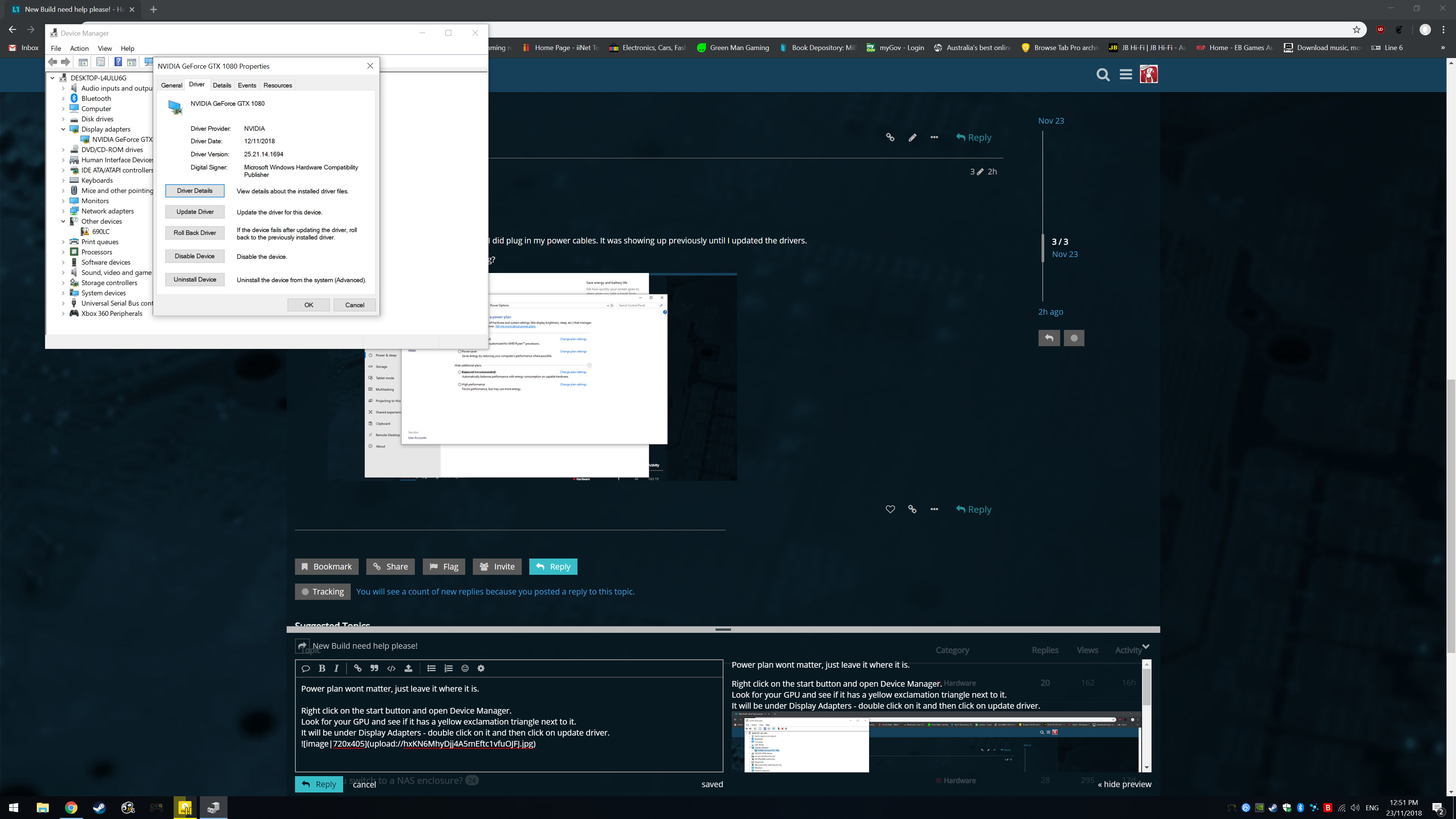Image resolution: width=1456 pixels, height=819 pixels.
Task: Click the preformatted code icon in the editor
Action: point(391,668)
